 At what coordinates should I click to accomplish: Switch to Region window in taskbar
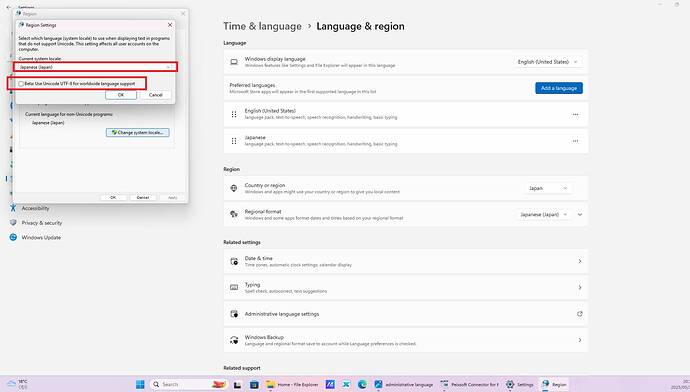pyautogui.click(x=554, y=385)
